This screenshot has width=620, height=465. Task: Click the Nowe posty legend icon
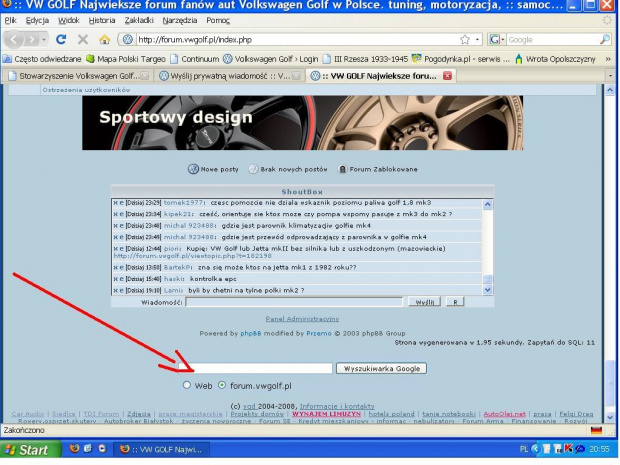tap(193, 169)
